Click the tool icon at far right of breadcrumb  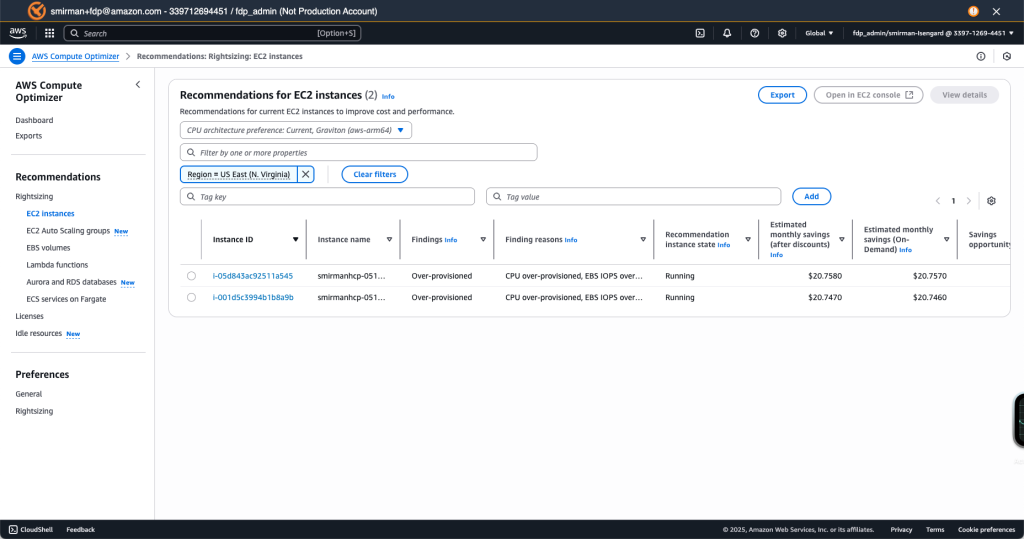[1006, 56]
